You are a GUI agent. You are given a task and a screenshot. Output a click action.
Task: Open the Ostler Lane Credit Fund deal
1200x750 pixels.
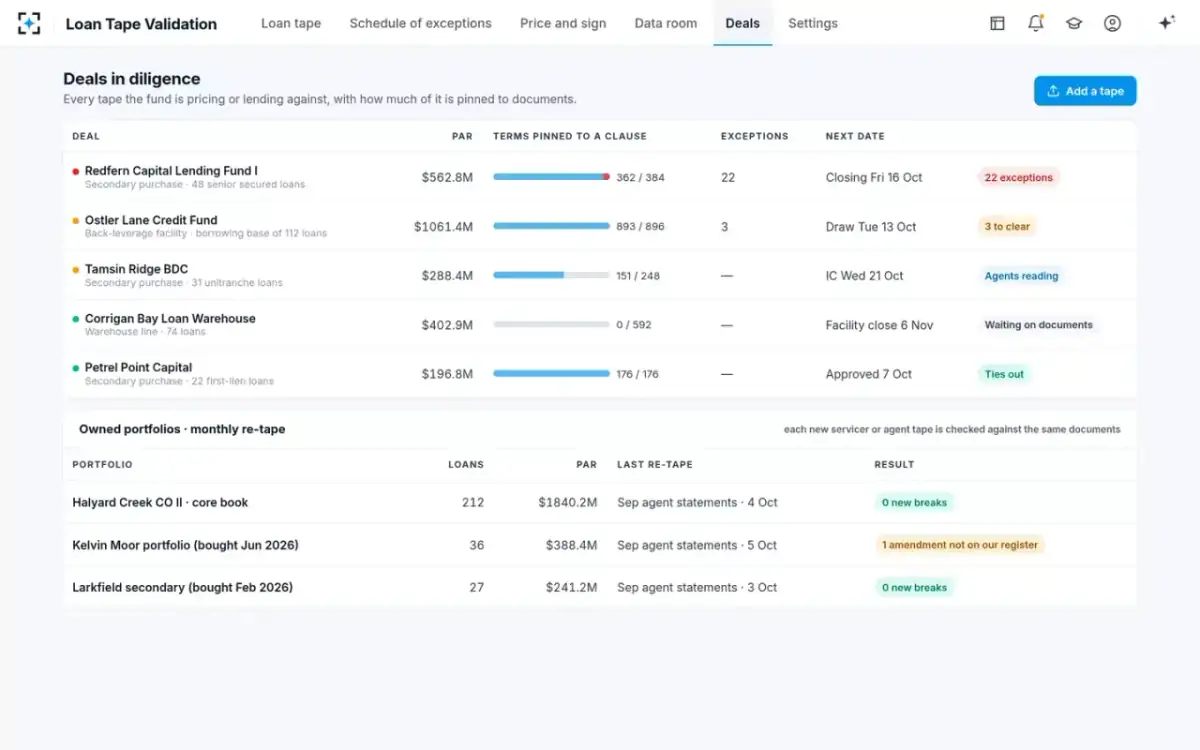point(151,220)
